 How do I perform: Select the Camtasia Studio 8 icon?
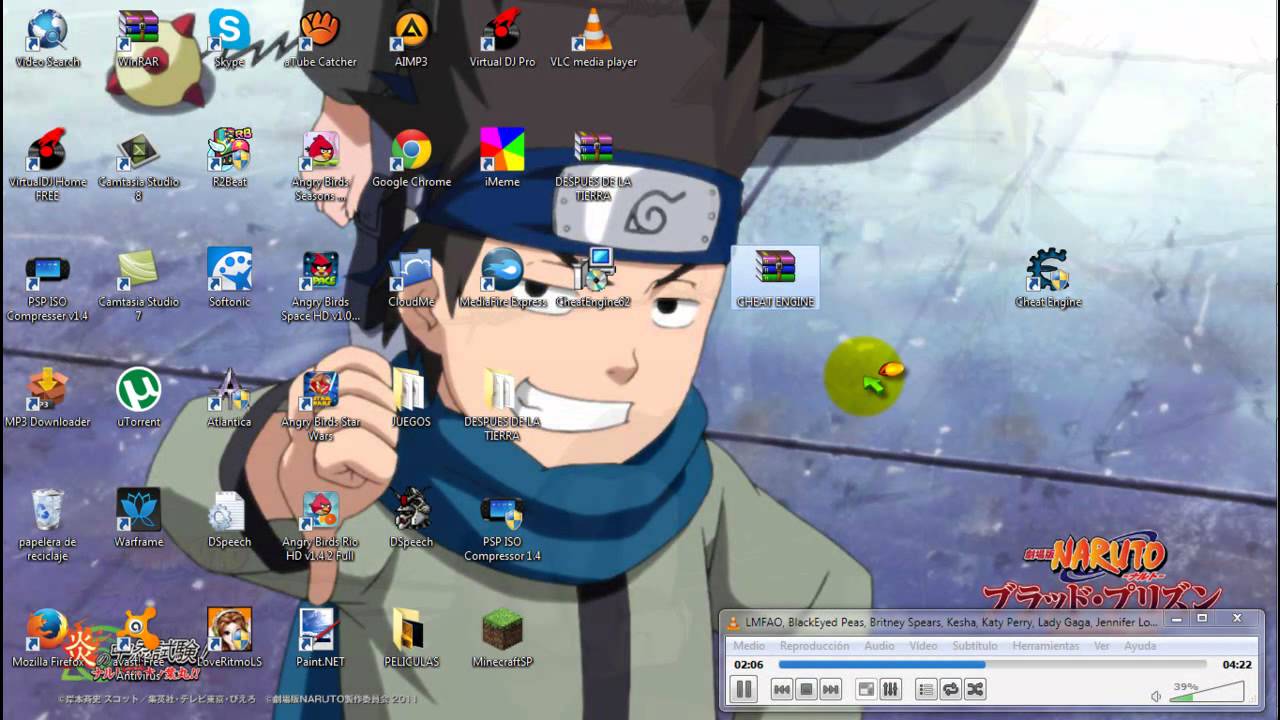(x=138, y=165)
